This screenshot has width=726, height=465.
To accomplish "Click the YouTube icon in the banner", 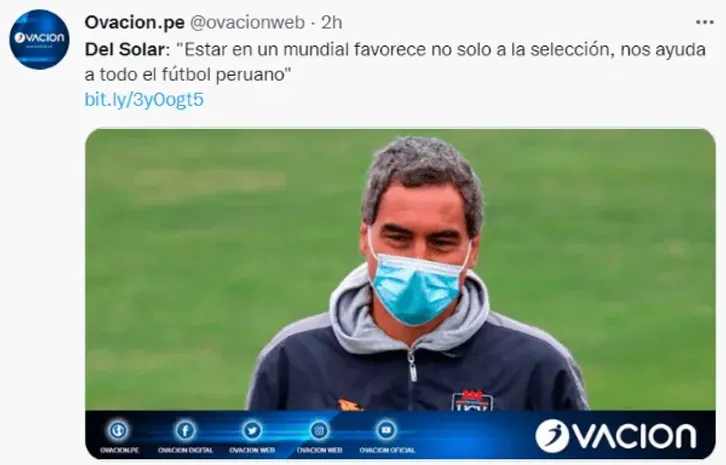I will pos(386,430).
